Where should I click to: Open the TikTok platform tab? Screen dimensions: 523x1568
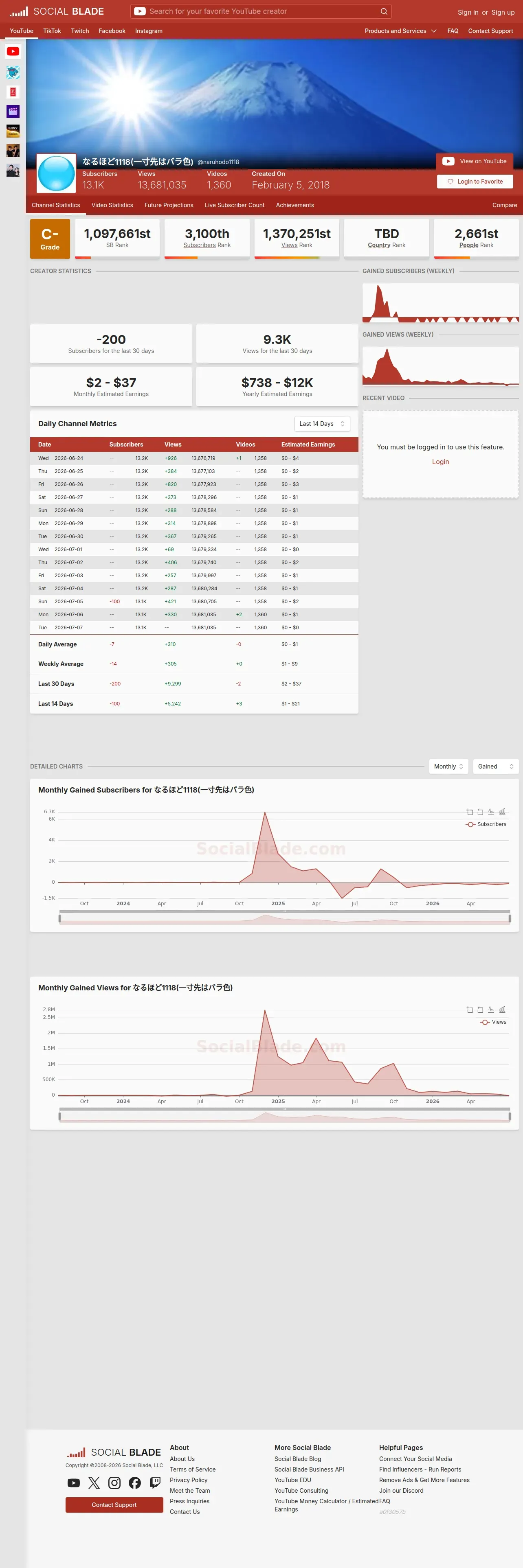52,31
